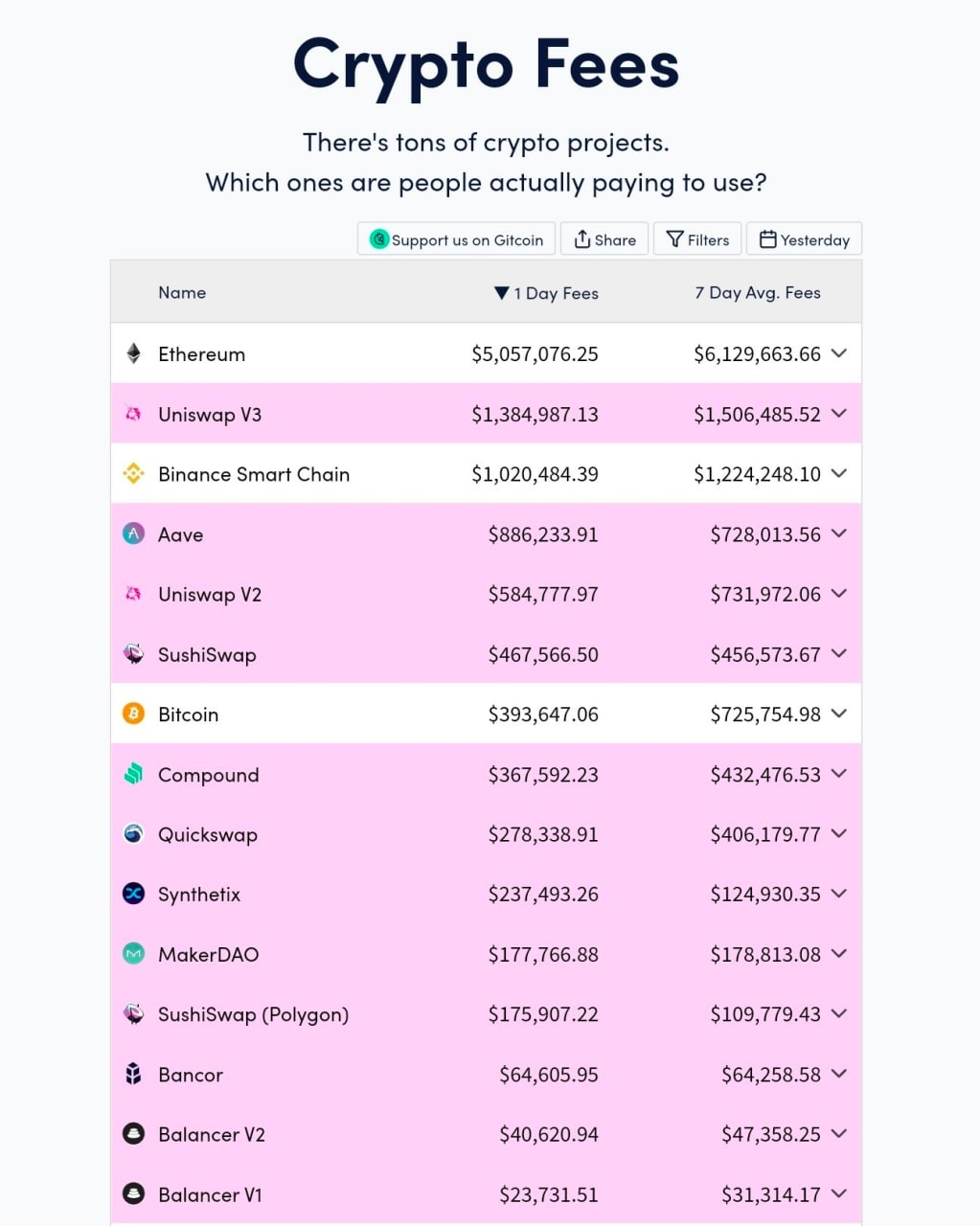Click the Binance Smart Chain logo icon
The image size is (980, 1226).
(134, 473)
